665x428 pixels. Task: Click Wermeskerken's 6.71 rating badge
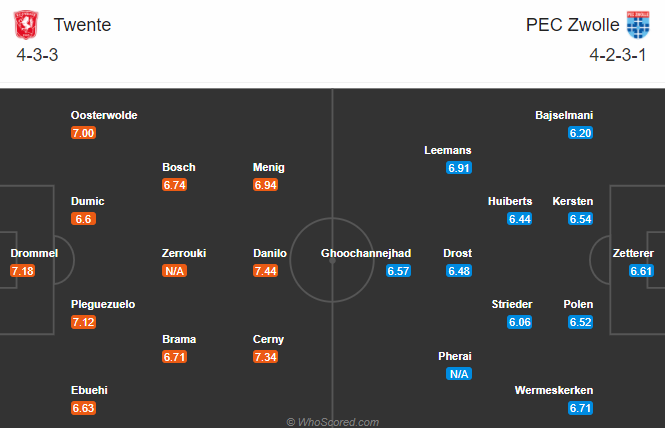pos(580,408)
